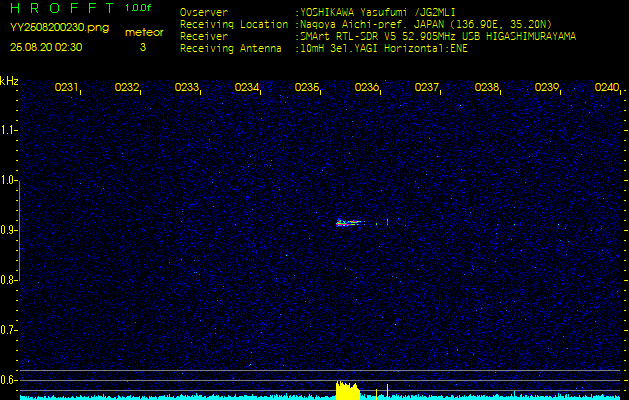Click the meteor count value 3
This screenshot has width=629, height=400.
(143, 47)
